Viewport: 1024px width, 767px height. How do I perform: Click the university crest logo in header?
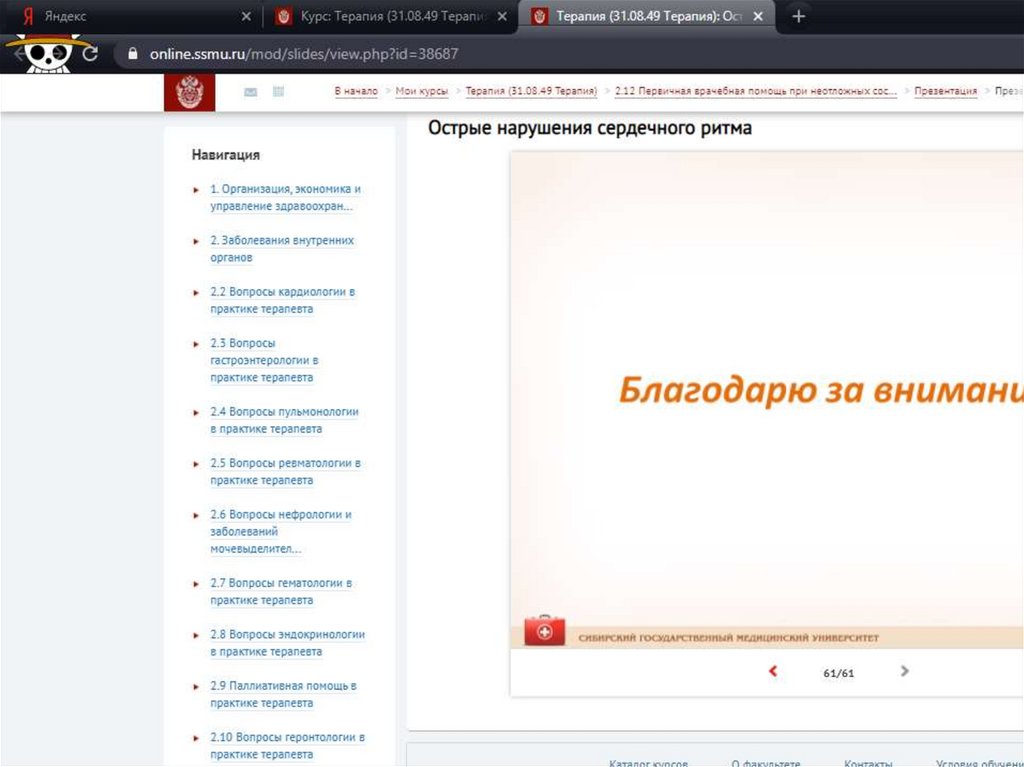(x=188, y=93)
